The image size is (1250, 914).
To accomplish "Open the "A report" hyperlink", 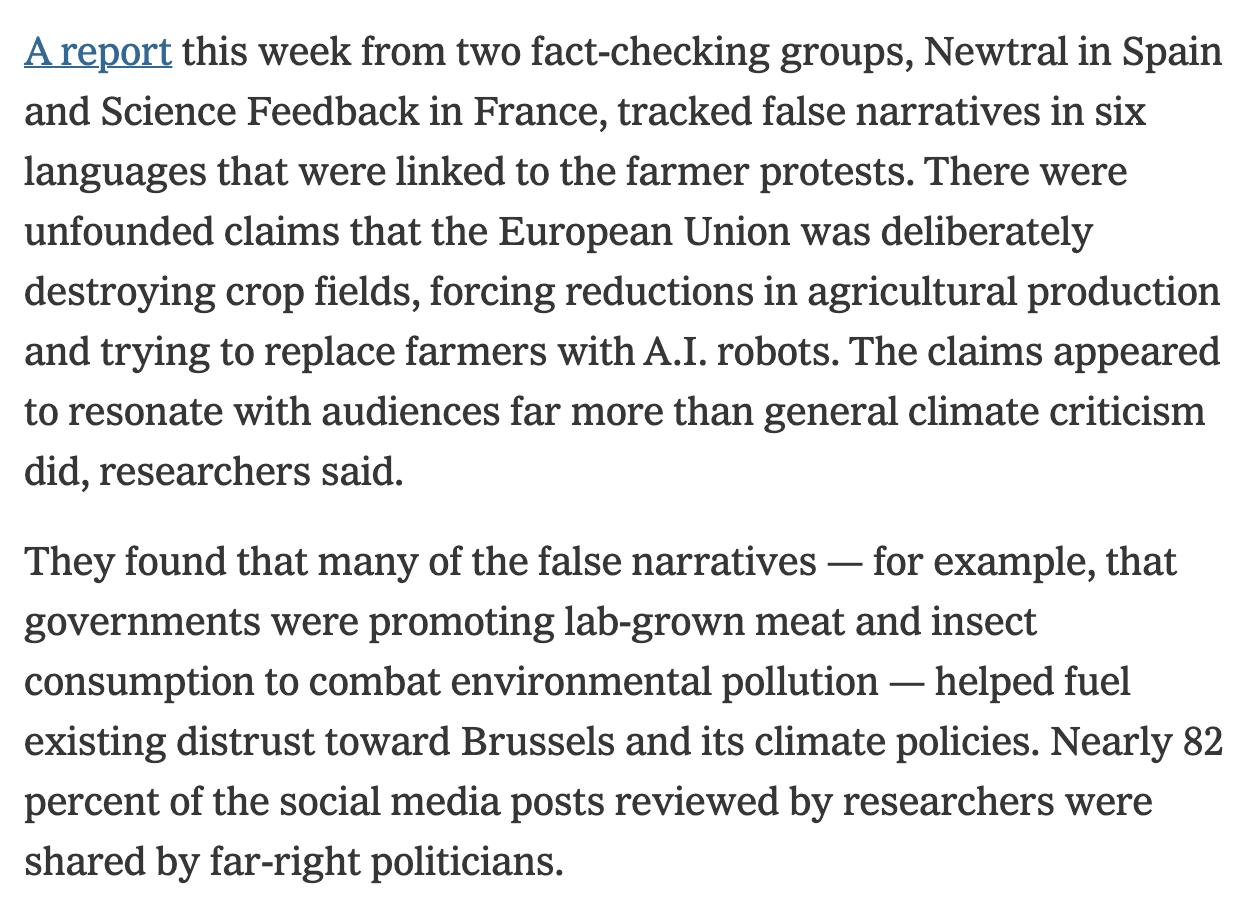I will [x=98, y=52].
